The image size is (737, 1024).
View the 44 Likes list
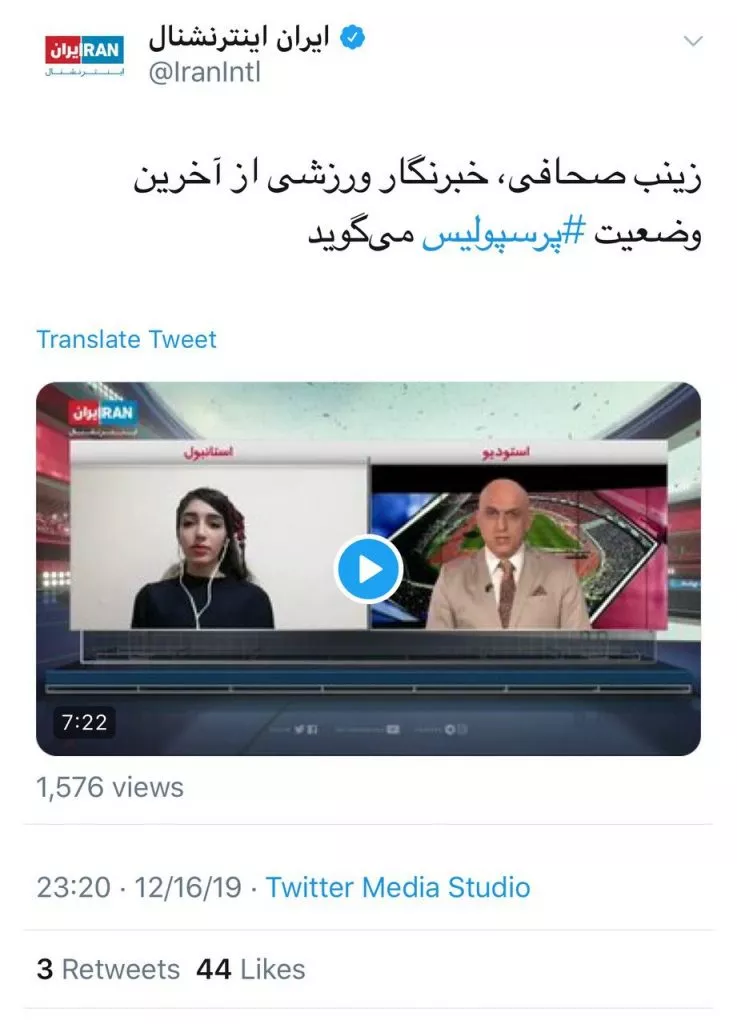(x=251, y=970)
